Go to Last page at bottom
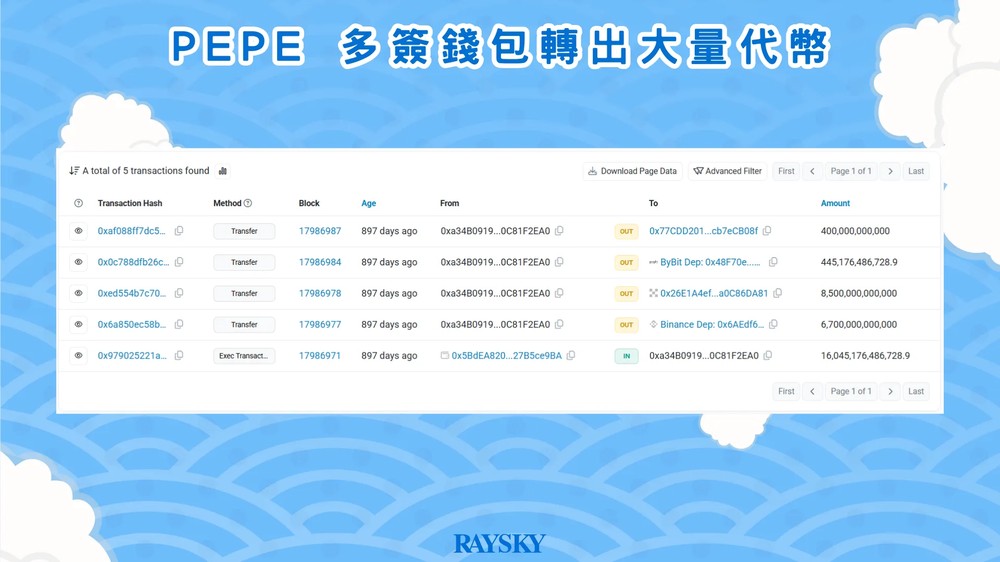The width and height of the screenshot is (1000, 562). pyautogui.click(x=916, y=391)
